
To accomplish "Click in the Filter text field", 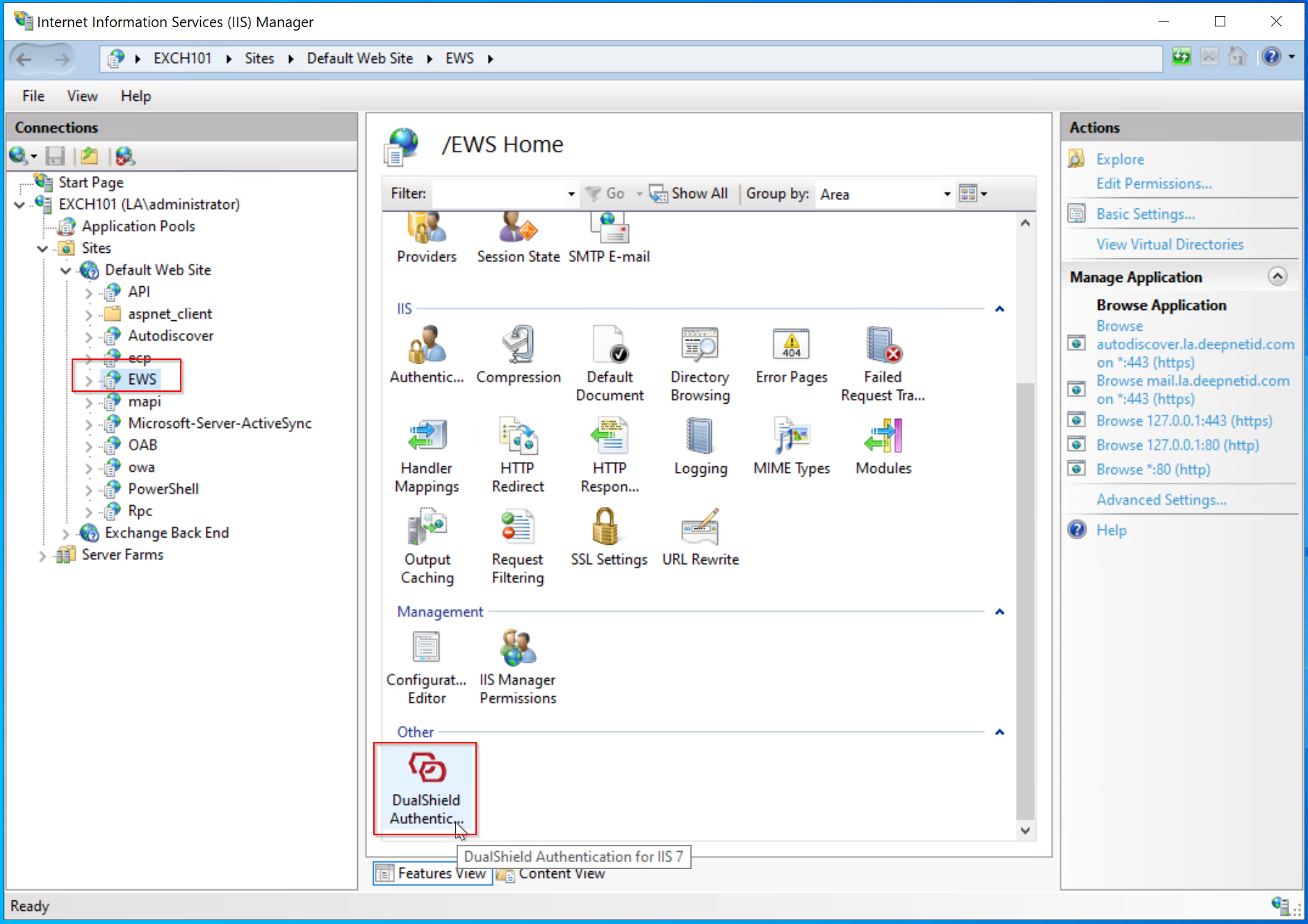I will [x=499, y=194].
